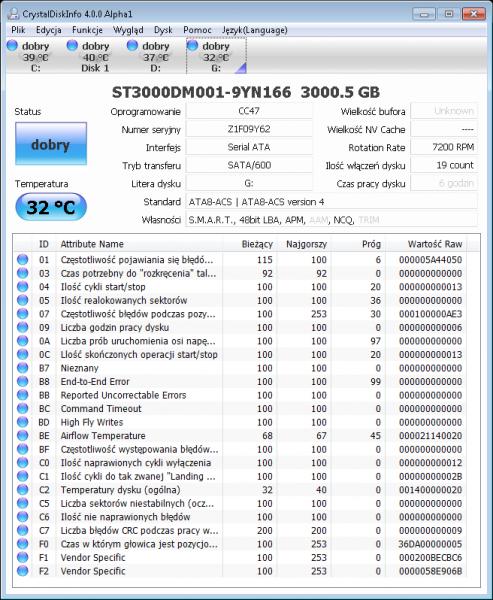This screenshot has height=600, width=493.
Task: Click status orb for attribute B7
Action: 23,367
